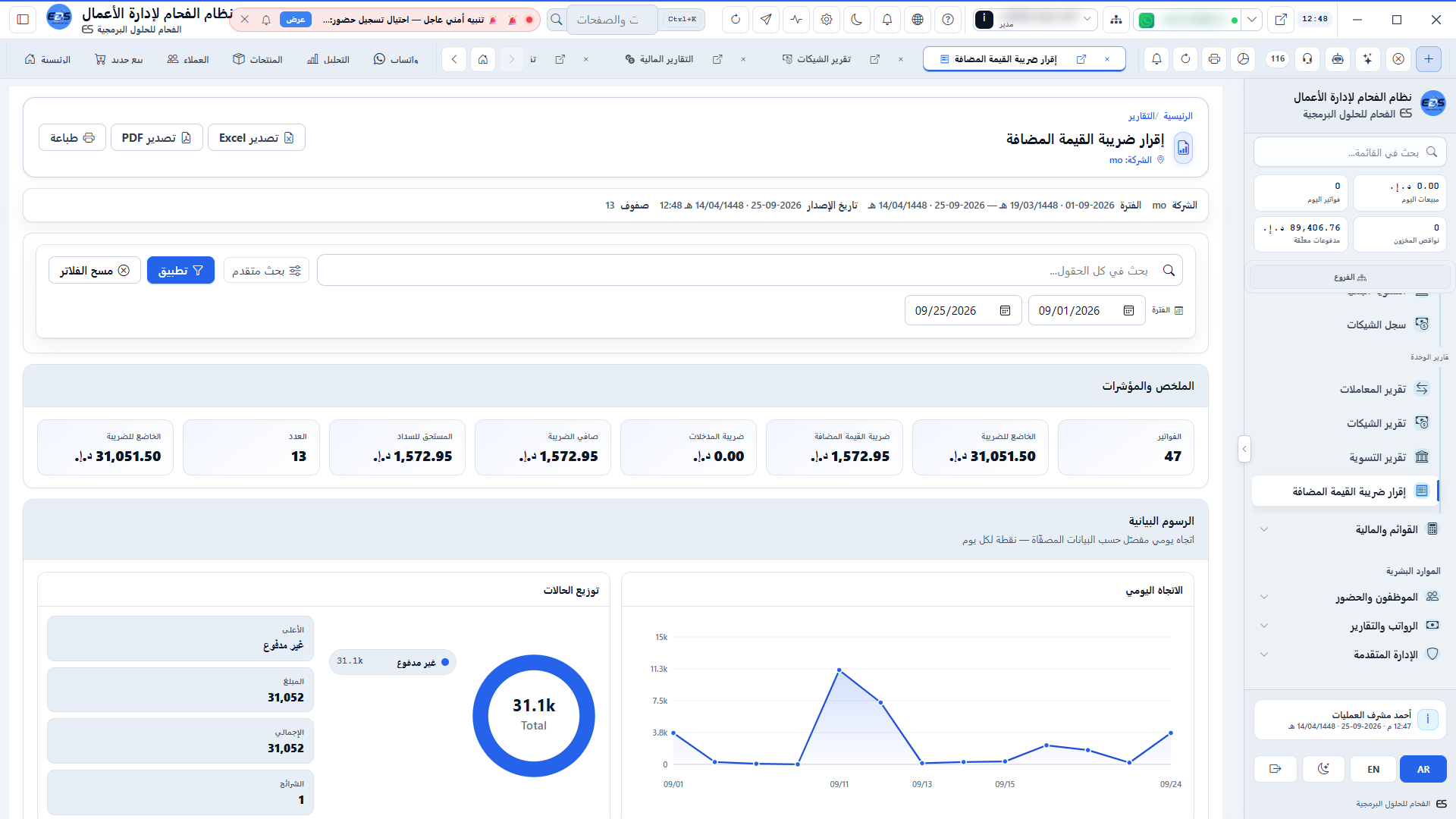1456x819 pixels.
Task: Open the settings gear icon
Action: pyautogui.click(x=827, y=20)
